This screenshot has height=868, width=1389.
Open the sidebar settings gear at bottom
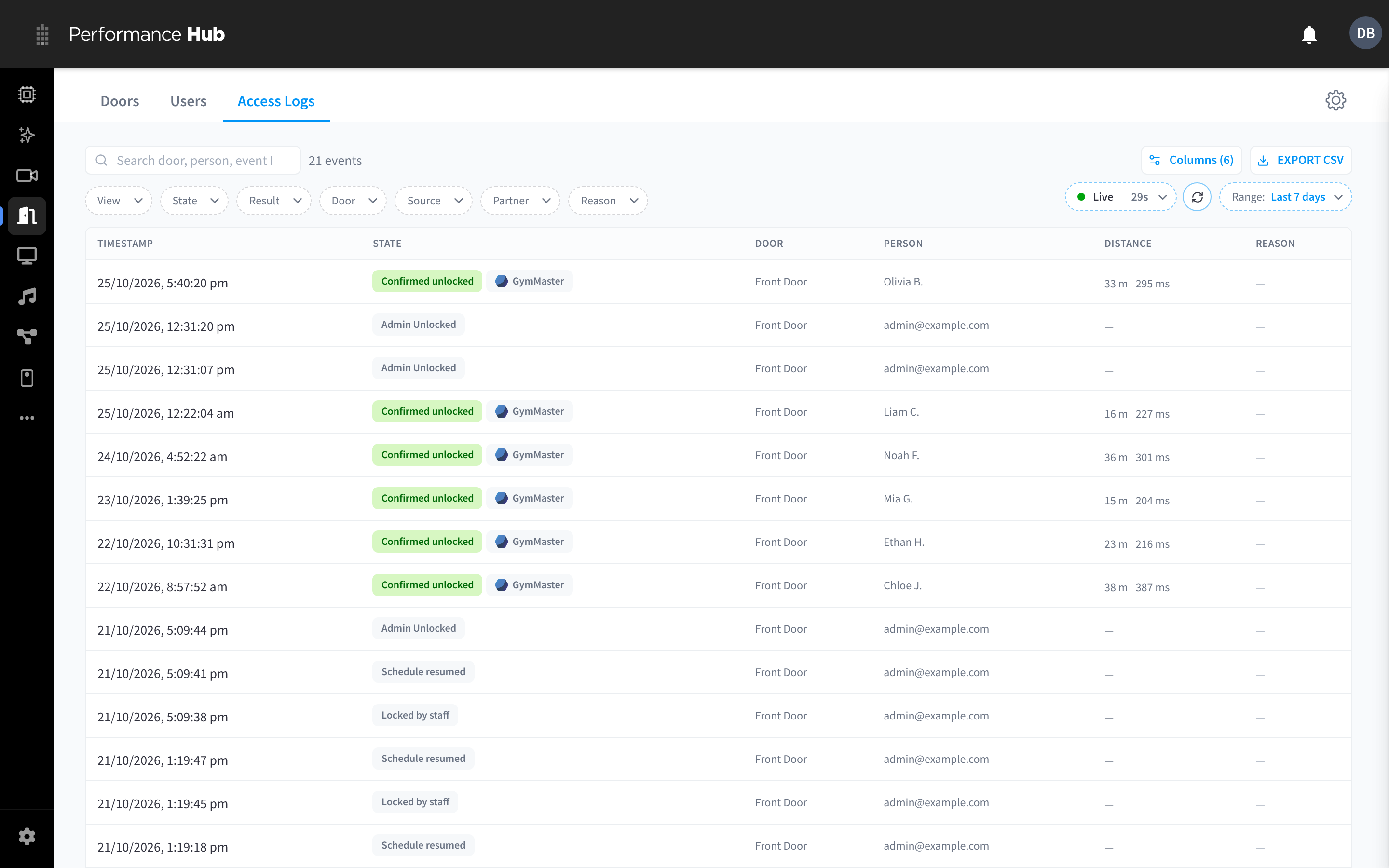(27, 837)
